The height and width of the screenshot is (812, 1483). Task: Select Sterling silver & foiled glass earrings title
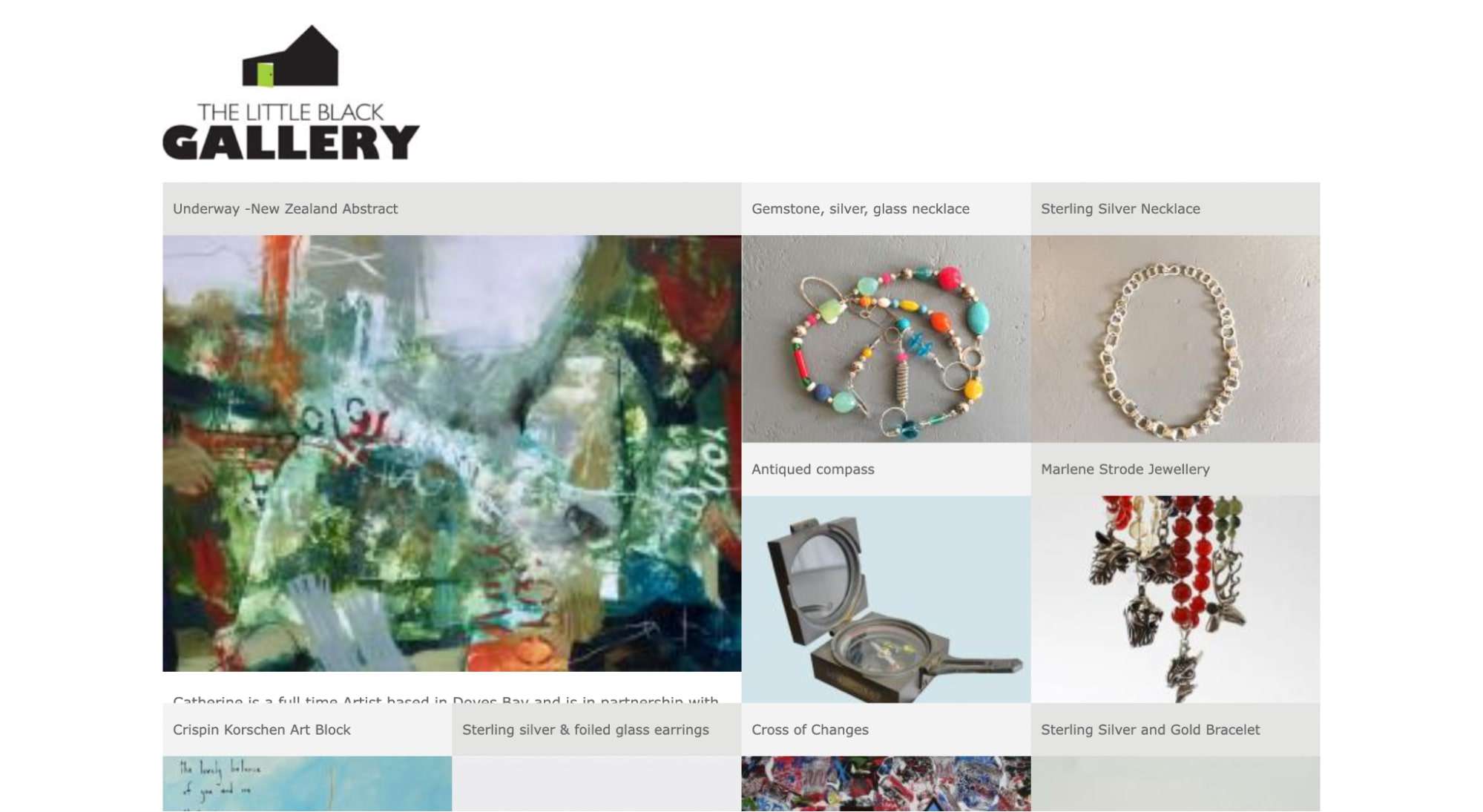[x=585, y=730]
